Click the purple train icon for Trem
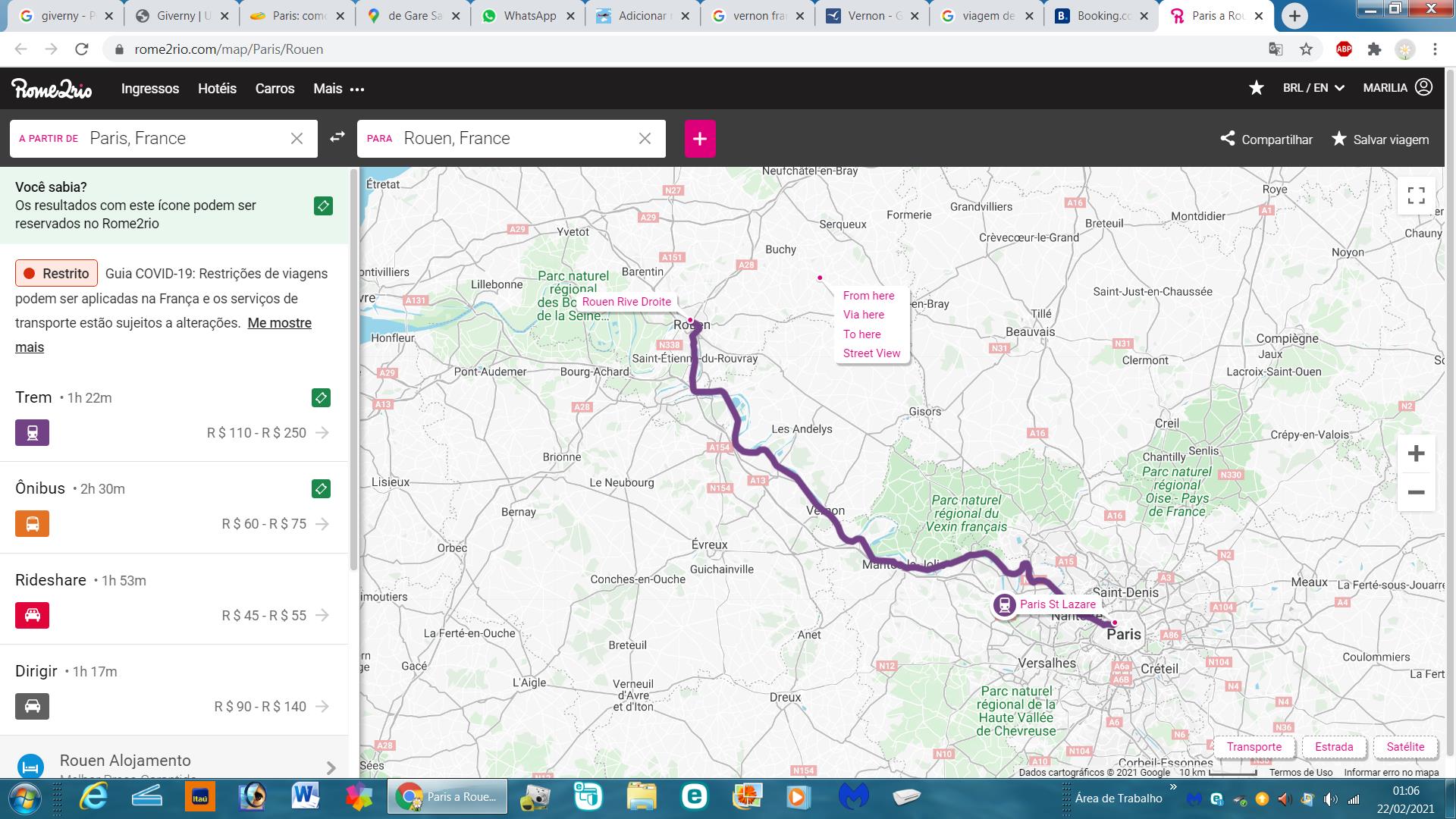The height and width of the screenshot is (819, 1456). click(32, 432)
